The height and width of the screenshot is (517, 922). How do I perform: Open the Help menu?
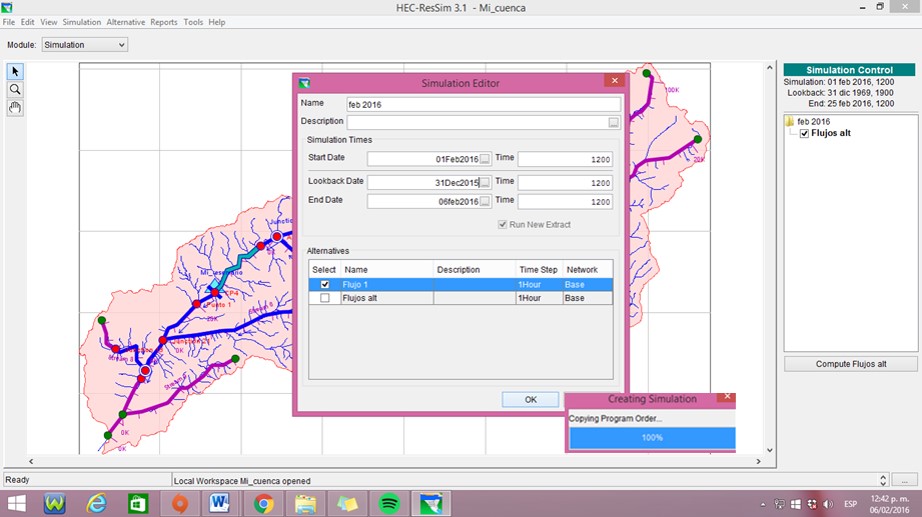(216, 22)
